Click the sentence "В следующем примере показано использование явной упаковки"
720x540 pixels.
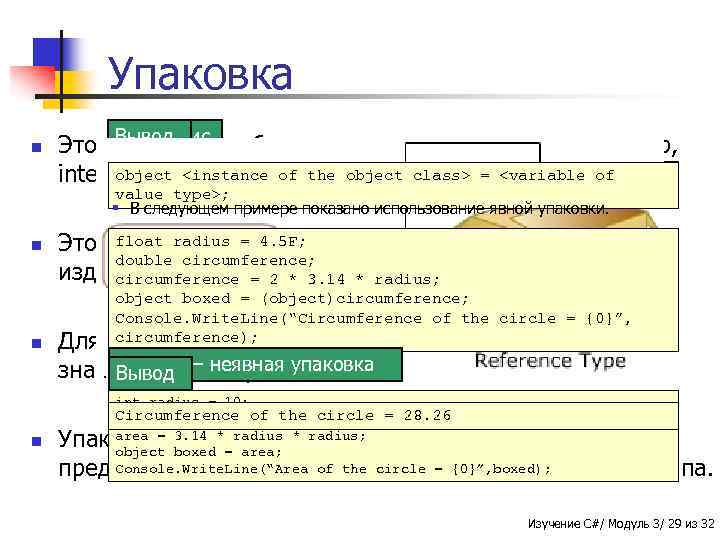tap(369, 208)
